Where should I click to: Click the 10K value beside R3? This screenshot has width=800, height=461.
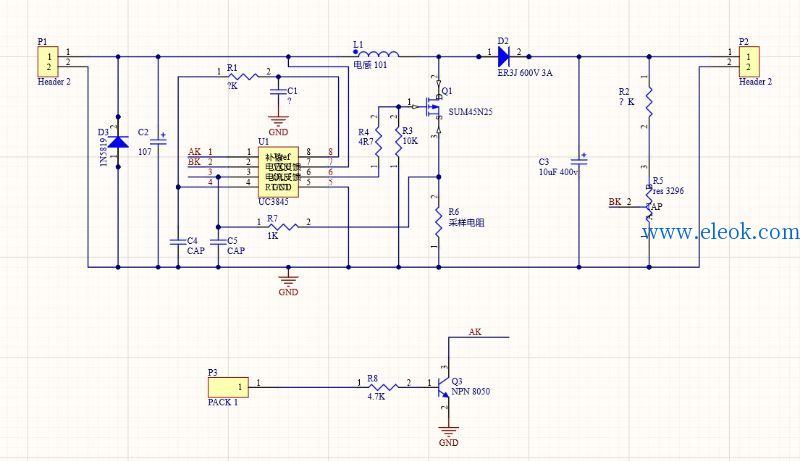(410, 141)
